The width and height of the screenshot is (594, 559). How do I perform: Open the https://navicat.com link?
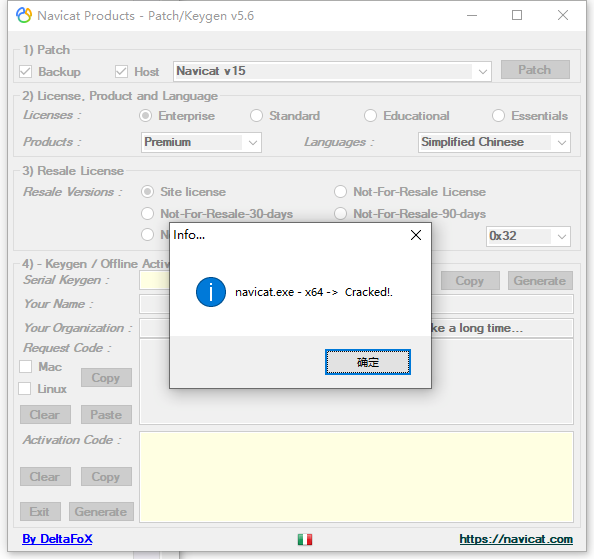tap(516, 539)
